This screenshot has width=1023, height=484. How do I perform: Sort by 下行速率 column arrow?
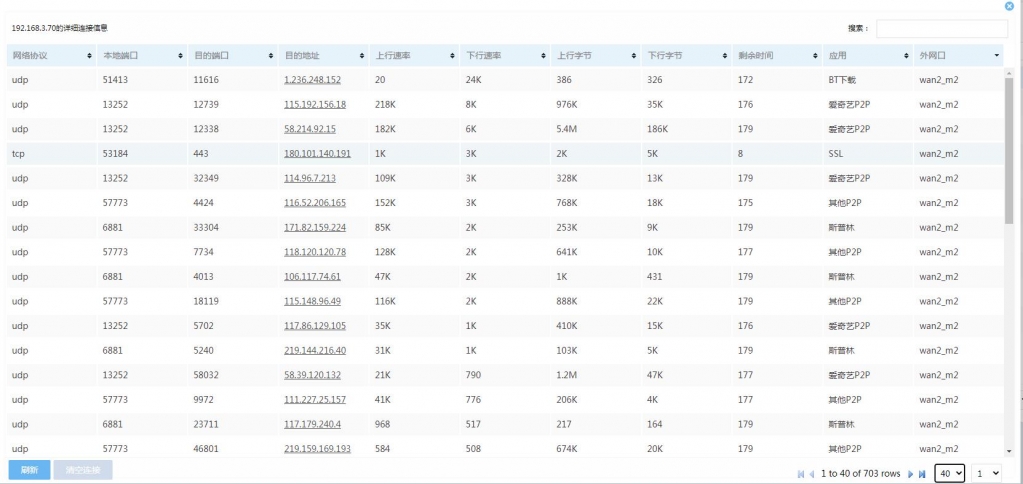click(543, 56)
